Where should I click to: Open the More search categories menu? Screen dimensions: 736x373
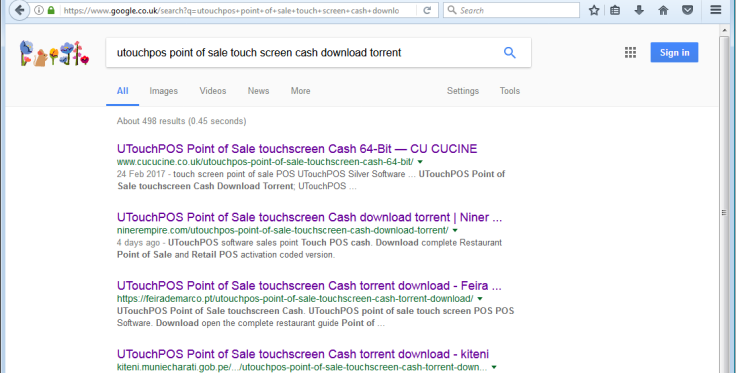pos(300,91)
